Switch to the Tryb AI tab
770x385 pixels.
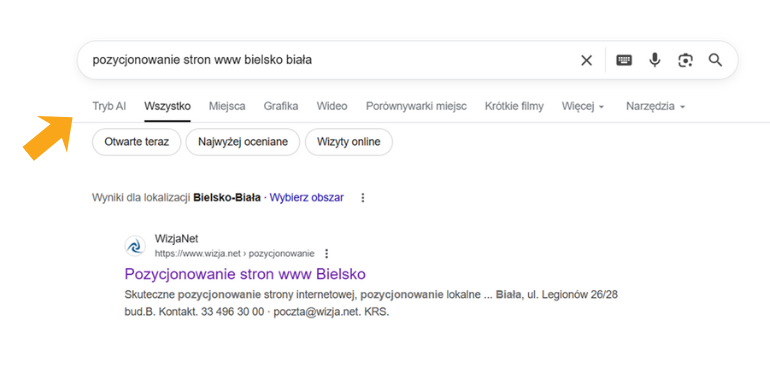pyautogui.click(x=109, y=106)
